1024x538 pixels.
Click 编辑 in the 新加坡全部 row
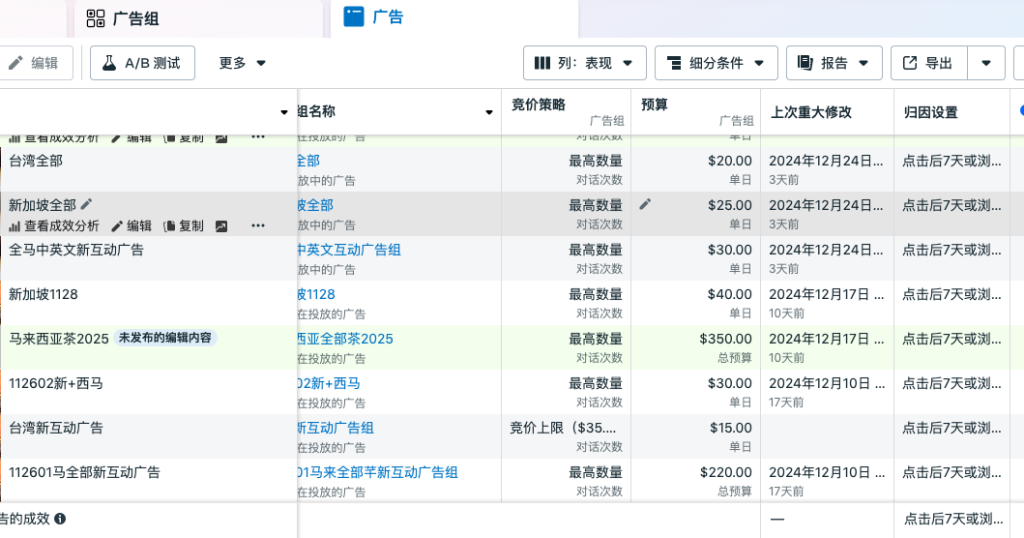tap(131, 226)
